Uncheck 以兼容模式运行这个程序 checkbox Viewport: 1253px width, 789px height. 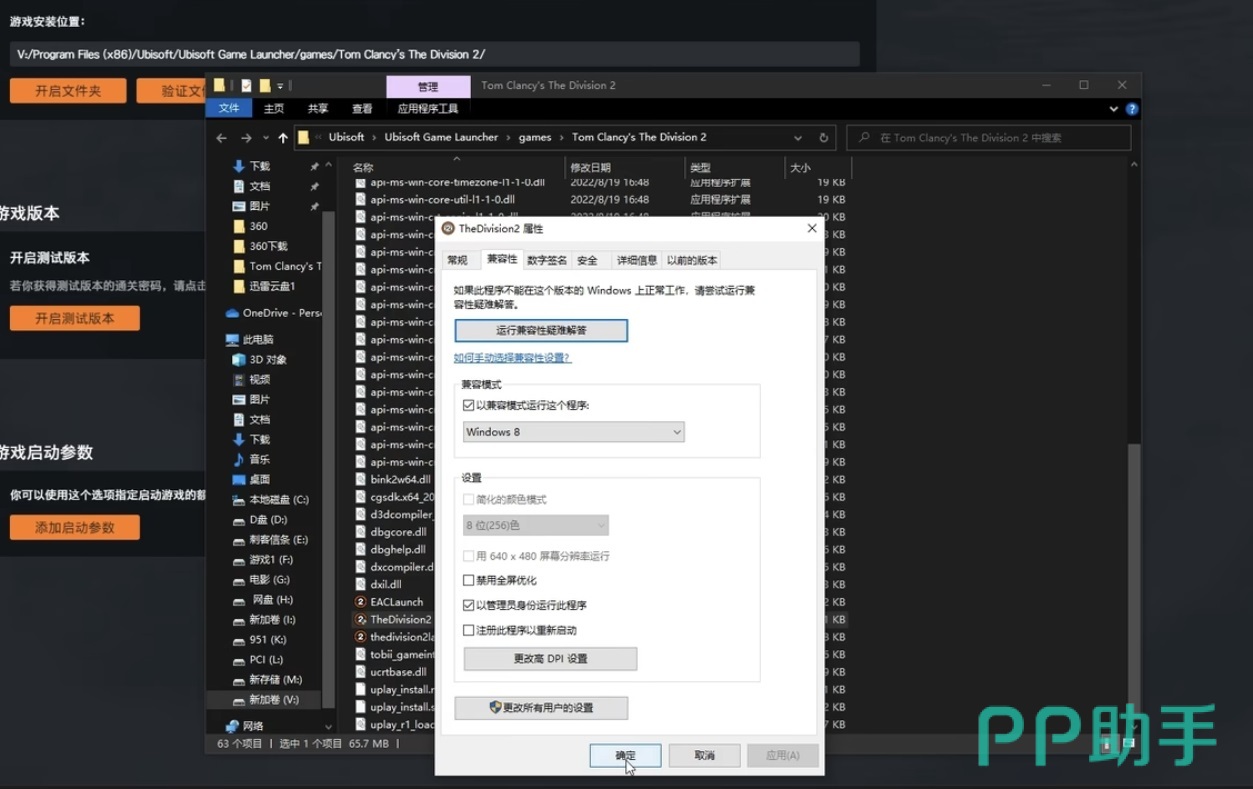(469, 406)
